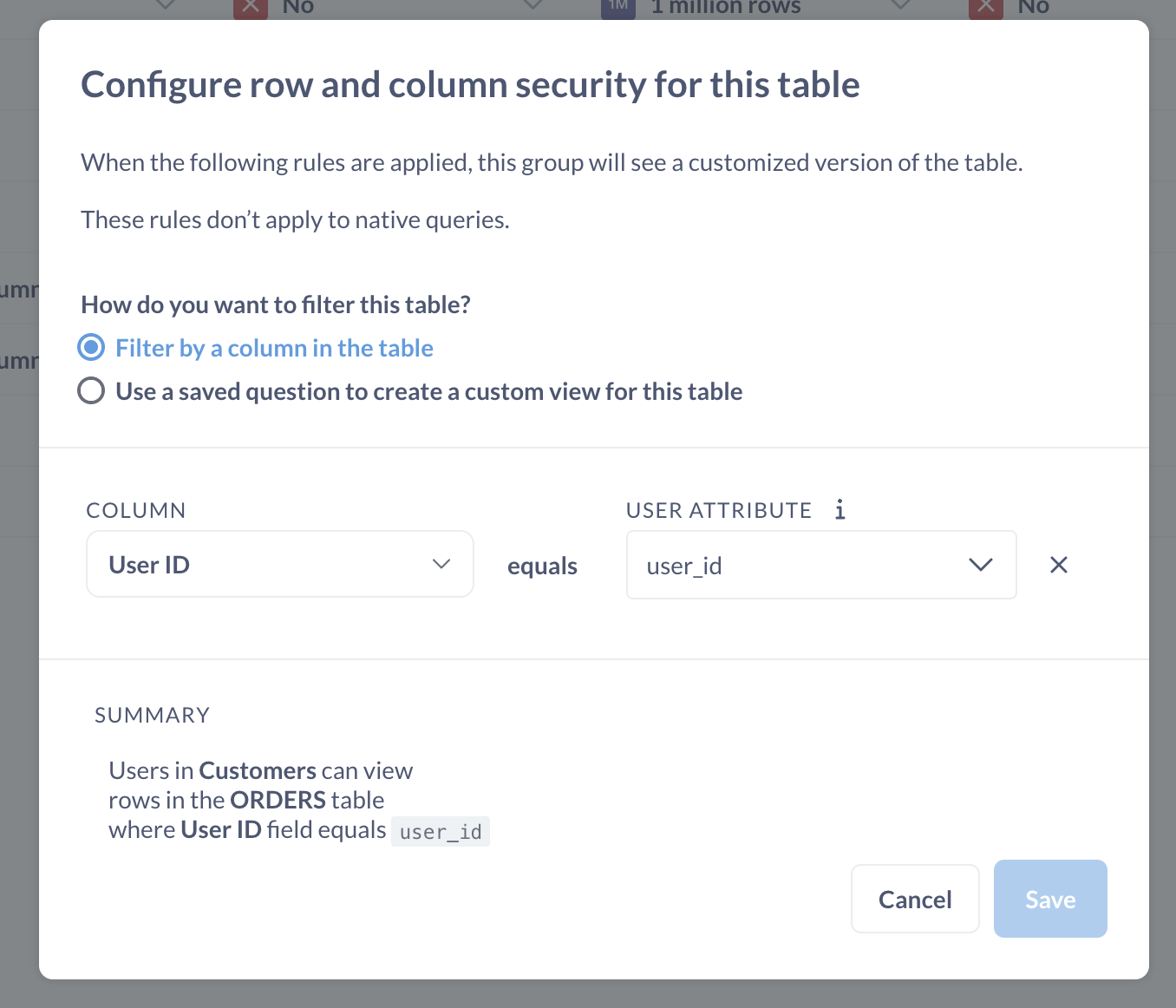
Task: Click the chevron arrow in the User Attribute selector
Action: pyautogui.click(x=980, y=566)
